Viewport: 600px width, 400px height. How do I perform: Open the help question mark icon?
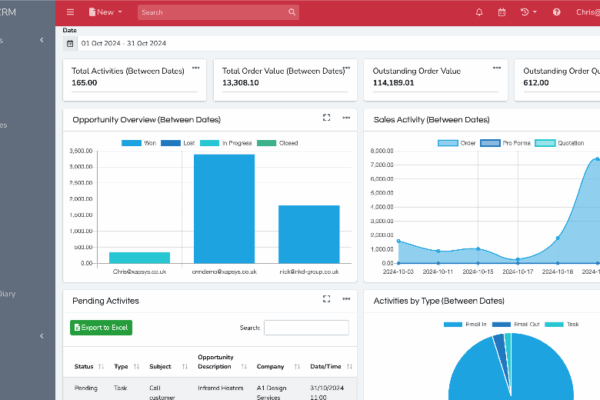click(556, 12)
